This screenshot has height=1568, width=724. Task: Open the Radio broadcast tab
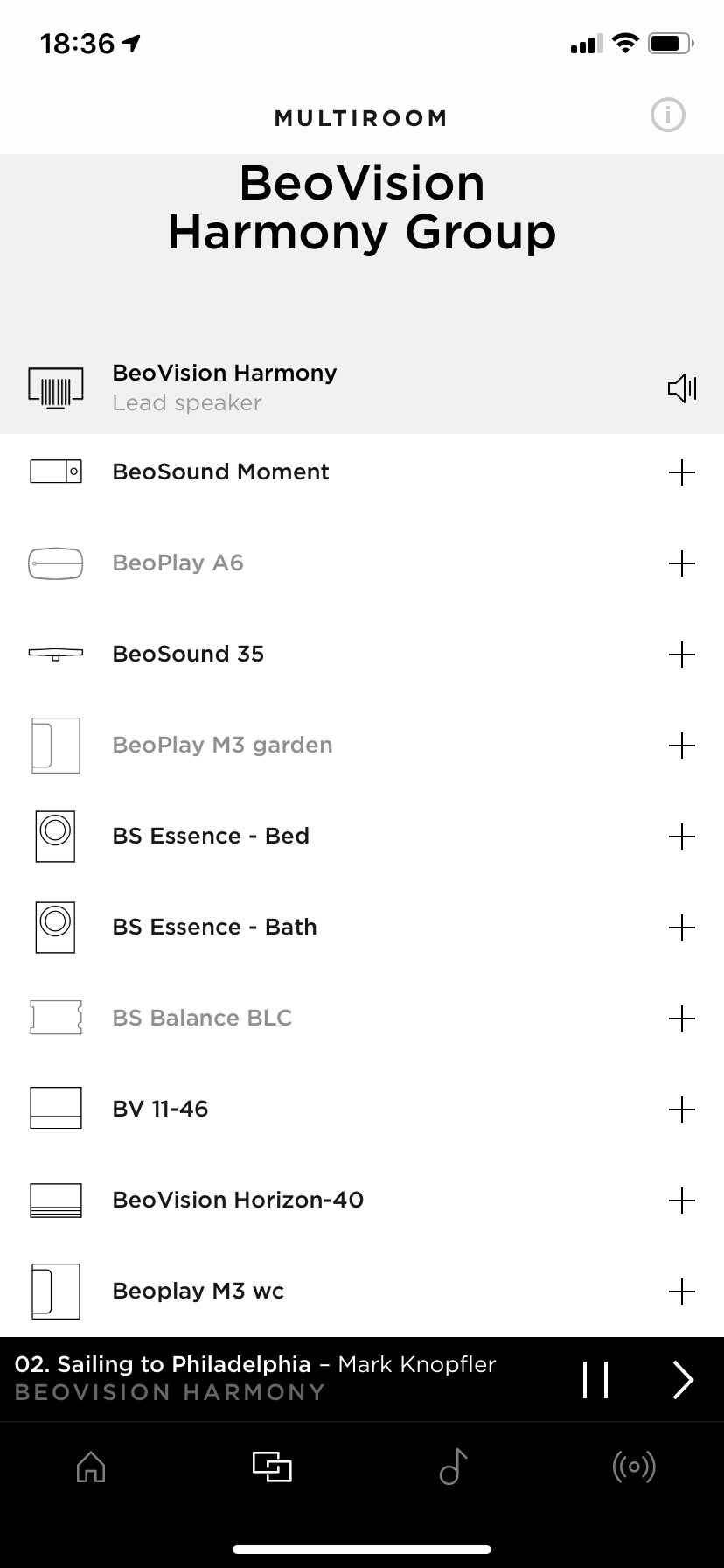coord(634,1466)
